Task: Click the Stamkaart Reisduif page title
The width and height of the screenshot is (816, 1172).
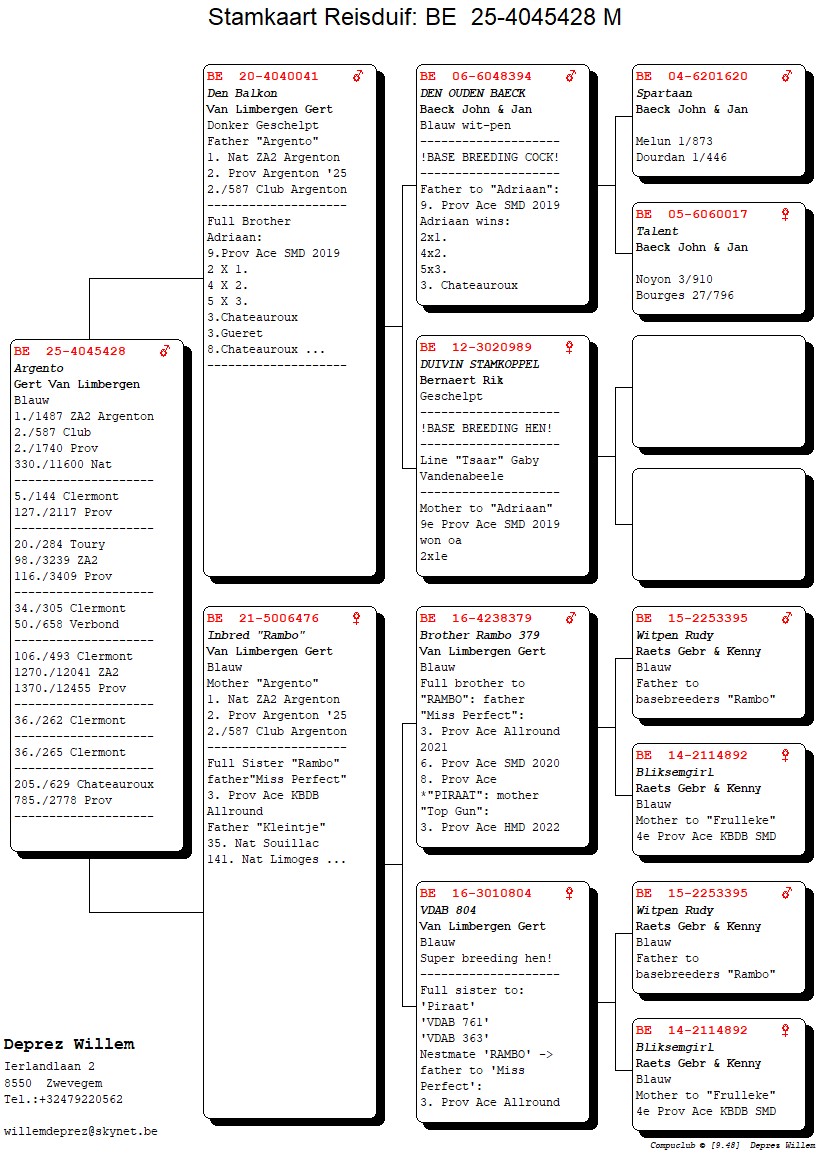Action: [x=414, y=18]
